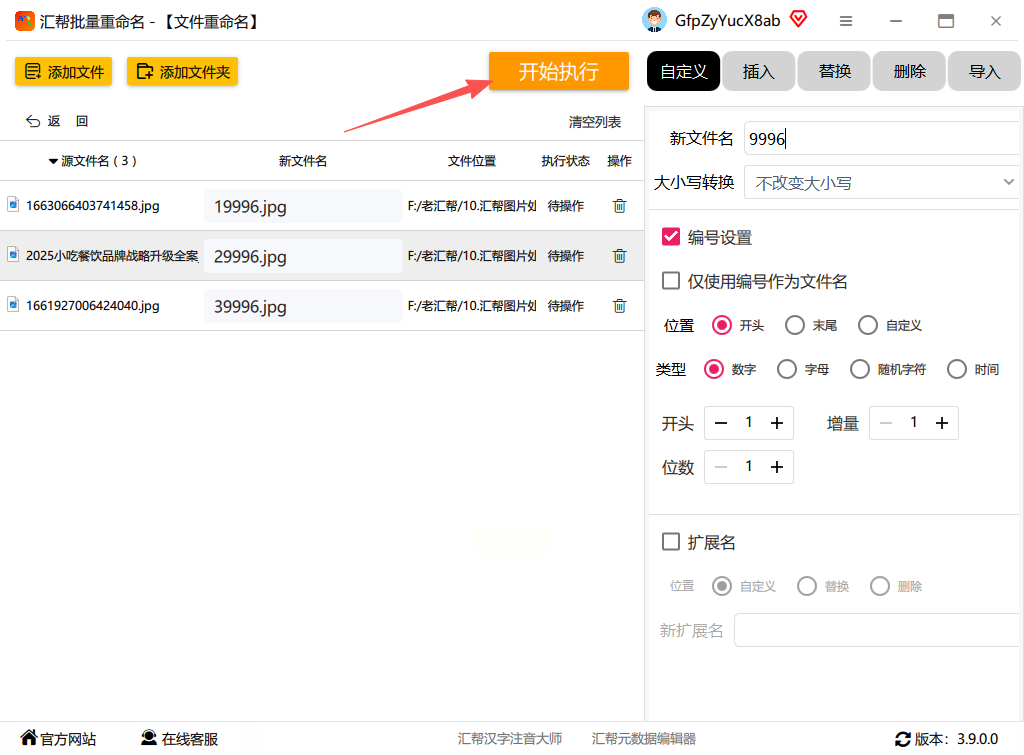Screen dimensions: 1024x755
Task: Increase the 位数 digit count
Action: tap(776, 467)
